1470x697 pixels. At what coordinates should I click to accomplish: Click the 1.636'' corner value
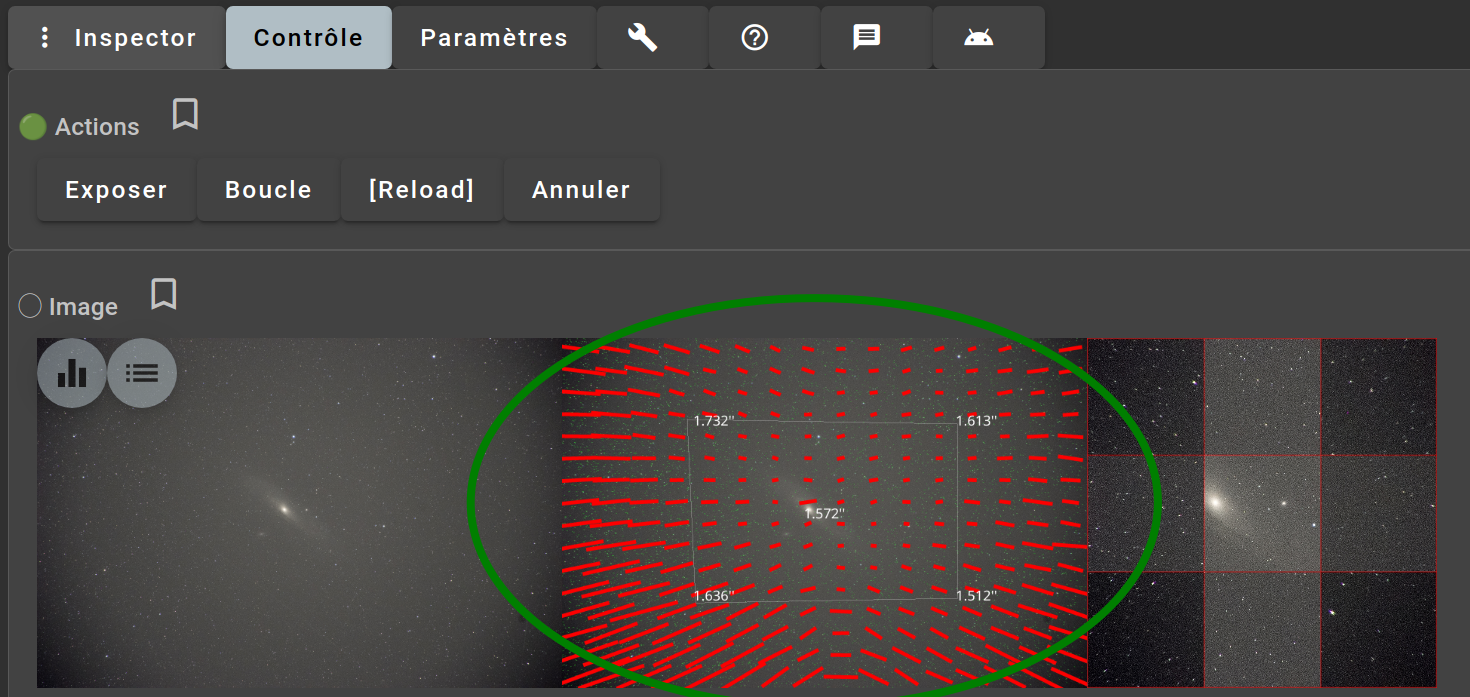714,595
